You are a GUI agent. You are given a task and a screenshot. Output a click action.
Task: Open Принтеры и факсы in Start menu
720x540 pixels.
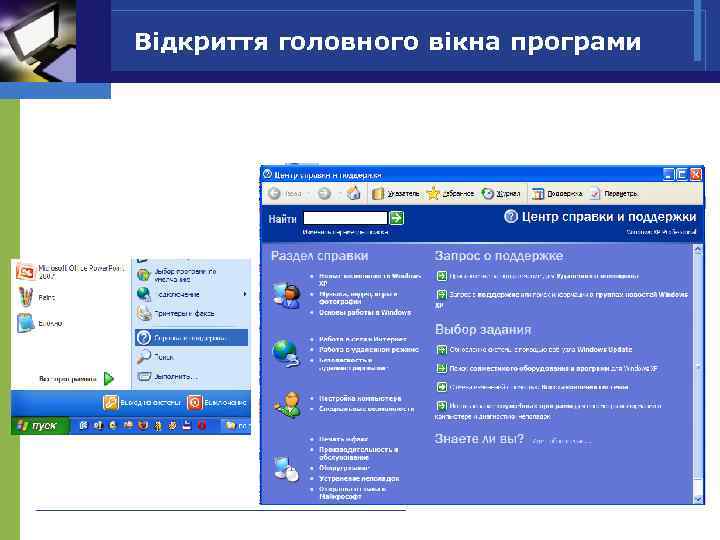click(176, 313)
